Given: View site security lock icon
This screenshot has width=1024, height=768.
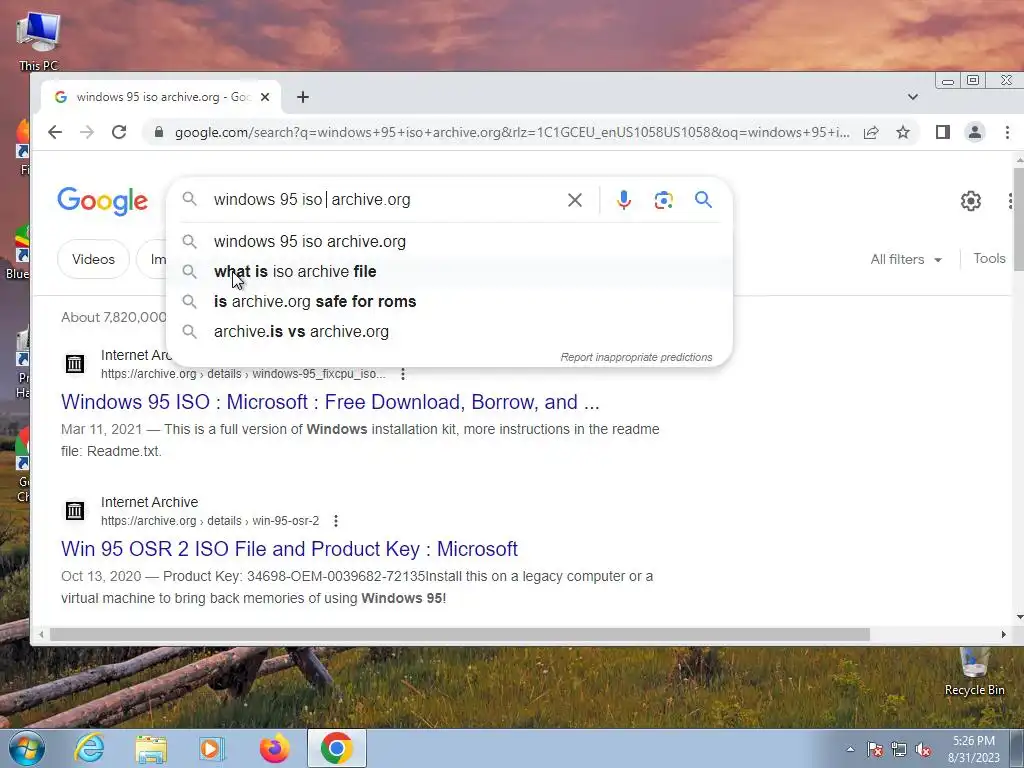Looking at the screenshot, I should click(x=158, y=133).
